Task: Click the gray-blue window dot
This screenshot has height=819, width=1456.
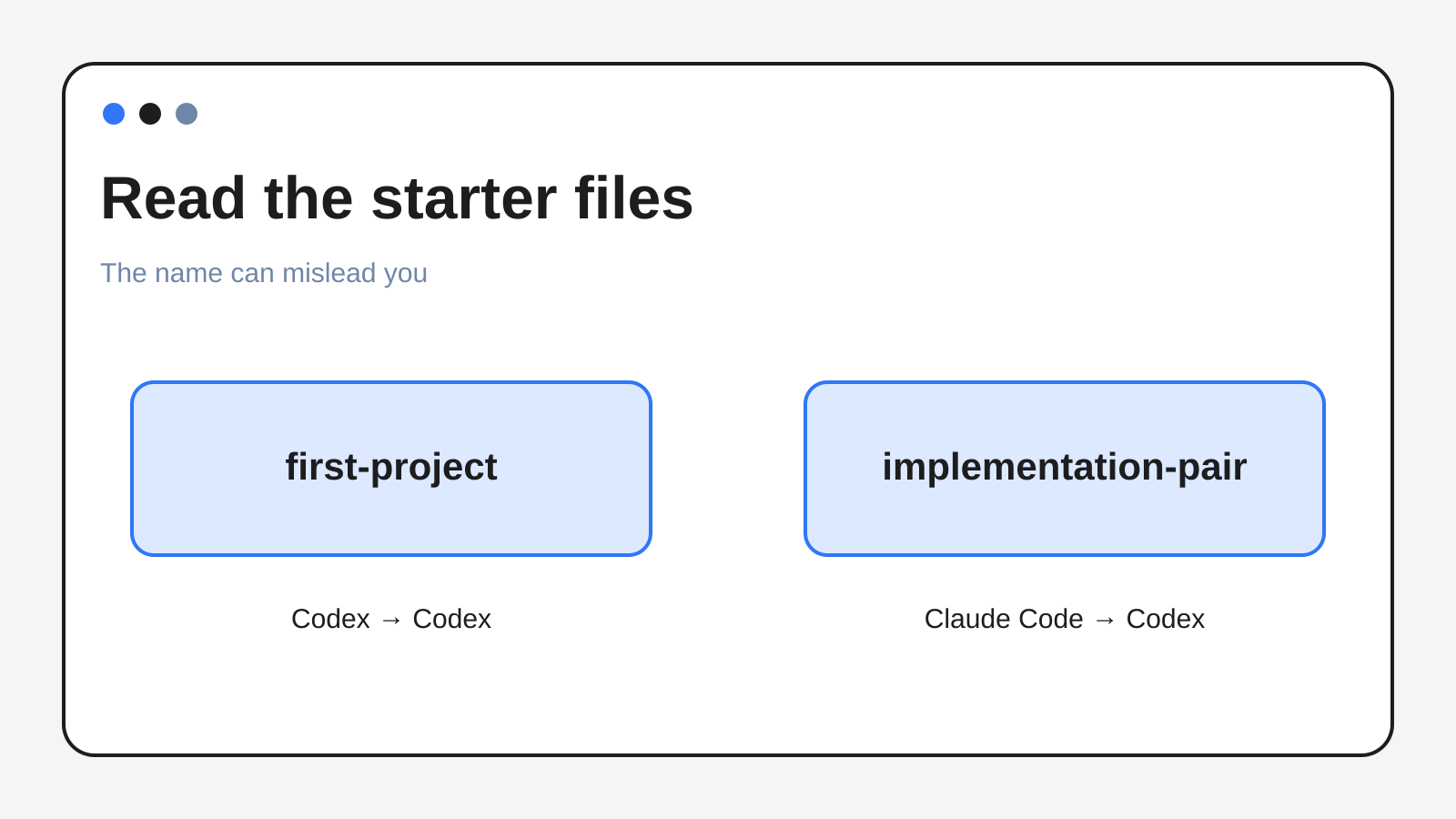Action: [x=187, y=114]
